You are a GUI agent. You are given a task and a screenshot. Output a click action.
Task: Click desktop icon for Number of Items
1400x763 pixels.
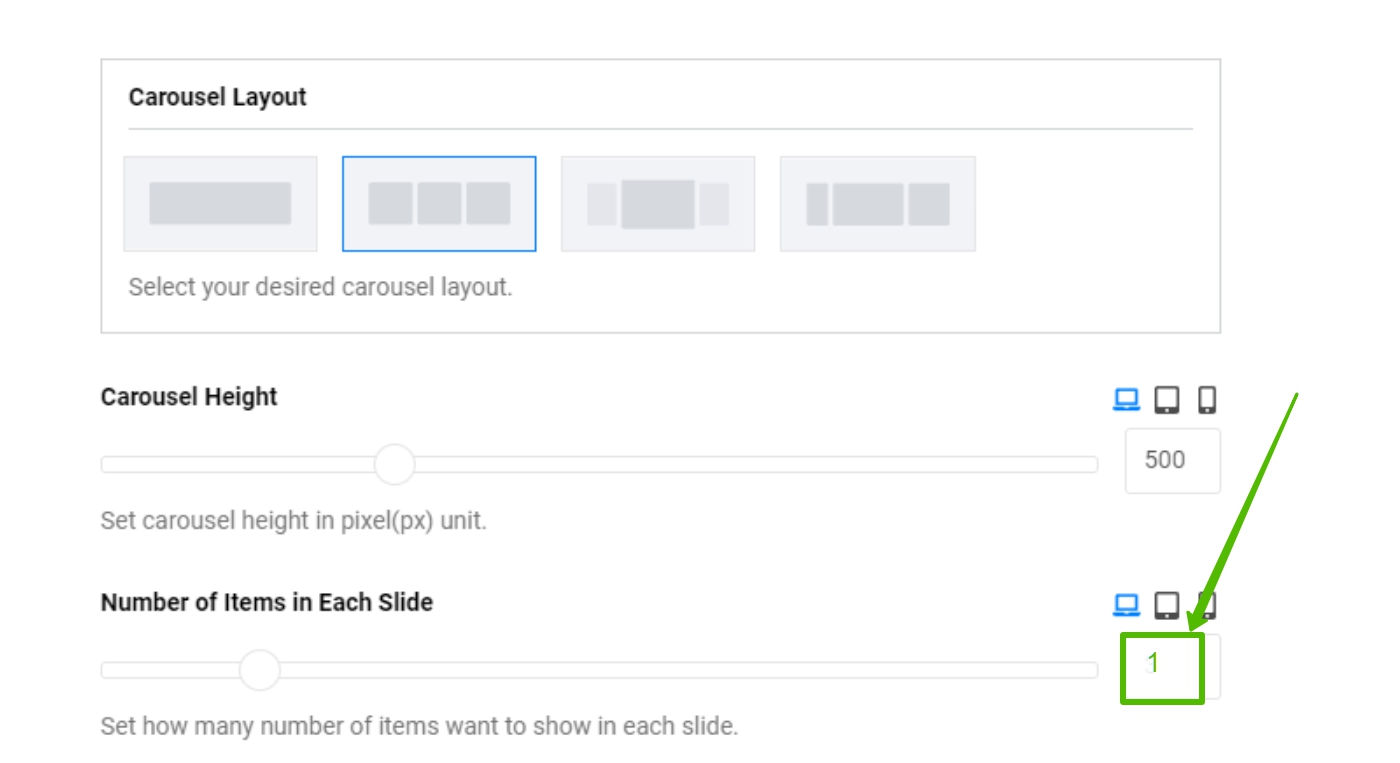click(x=1127, y=605)
